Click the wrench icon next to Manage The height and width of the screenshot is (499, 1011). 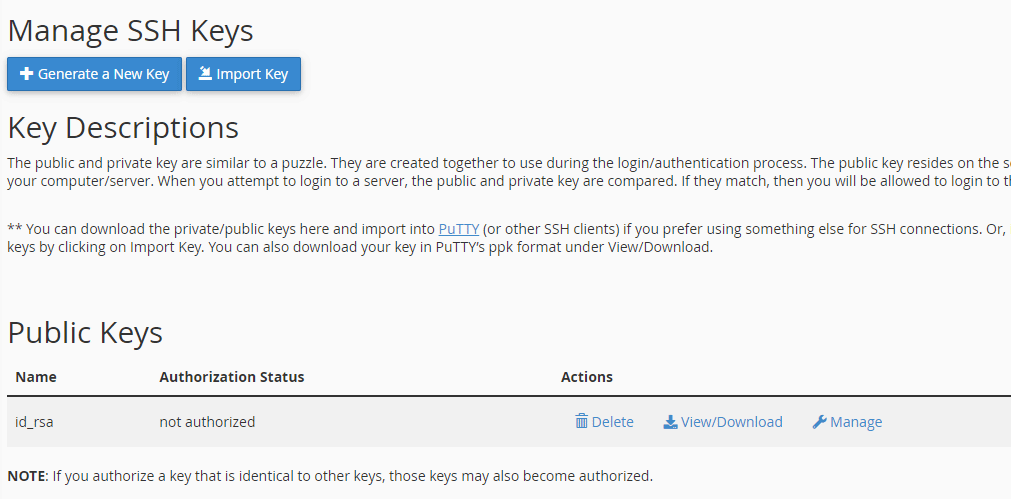pos(819,422)
